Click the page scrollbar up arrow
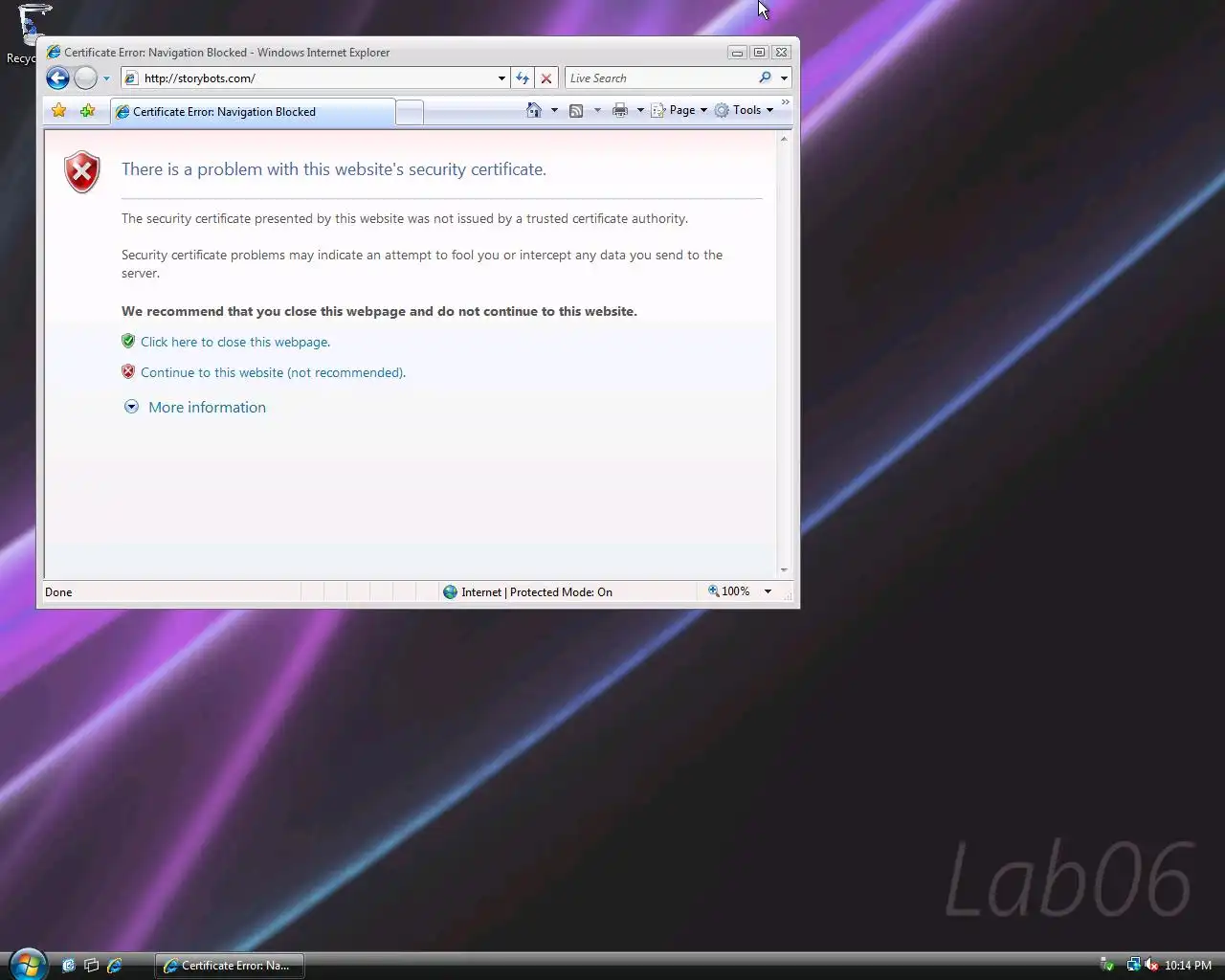Image resolution: width=1225 pixels, height=980 pixels. point(784,140)
